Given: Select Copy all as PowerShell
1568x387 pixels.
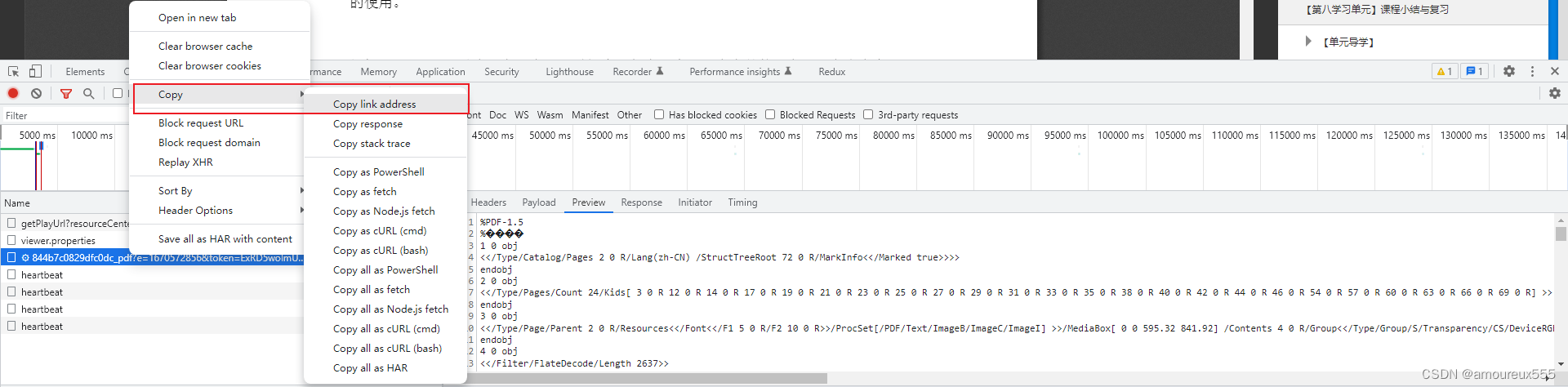Looking at the screenshot, I should click(x=385, y=269).
